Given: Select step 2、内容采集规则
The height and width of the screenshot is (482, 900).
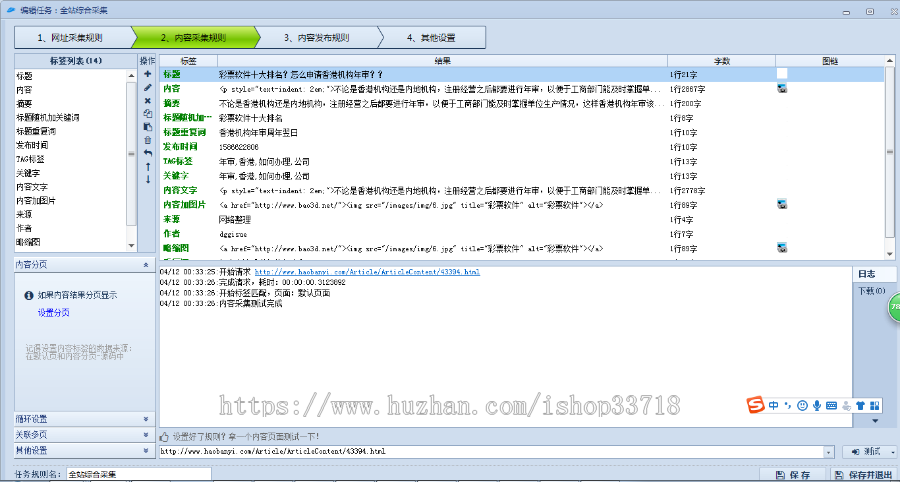Looking at the screenshot, I should tap(193, 38).
